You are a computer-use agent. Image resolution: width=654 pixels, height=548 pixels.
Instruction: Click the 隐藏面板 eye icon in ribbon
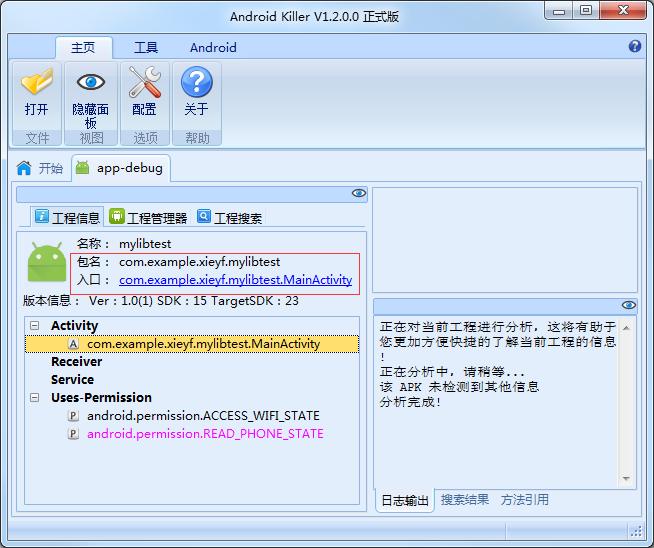91,82
